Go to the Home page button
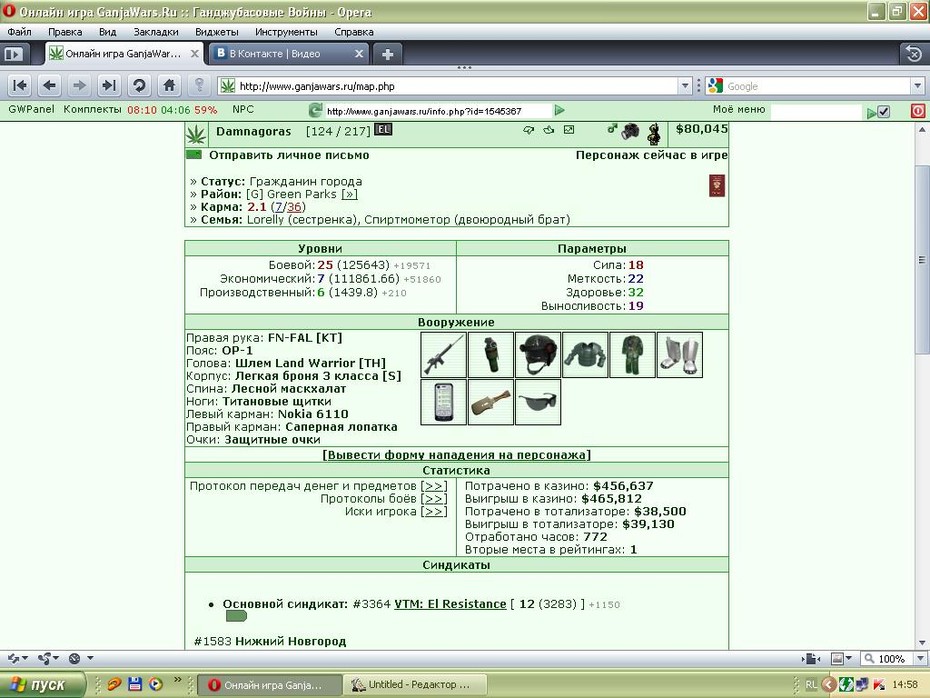This screenshot has height=698, width=930. (169, 86)
